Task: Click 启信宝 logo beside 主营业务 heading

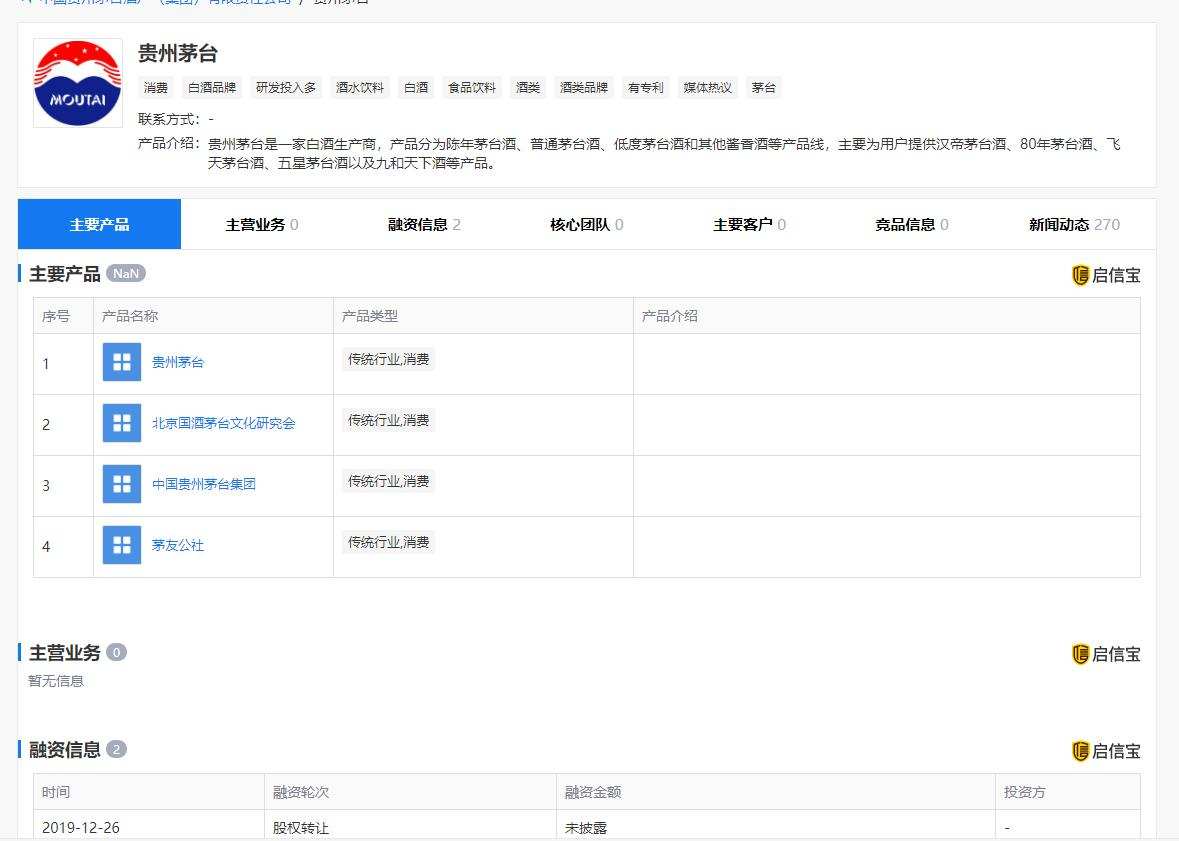Action: 1106,654
